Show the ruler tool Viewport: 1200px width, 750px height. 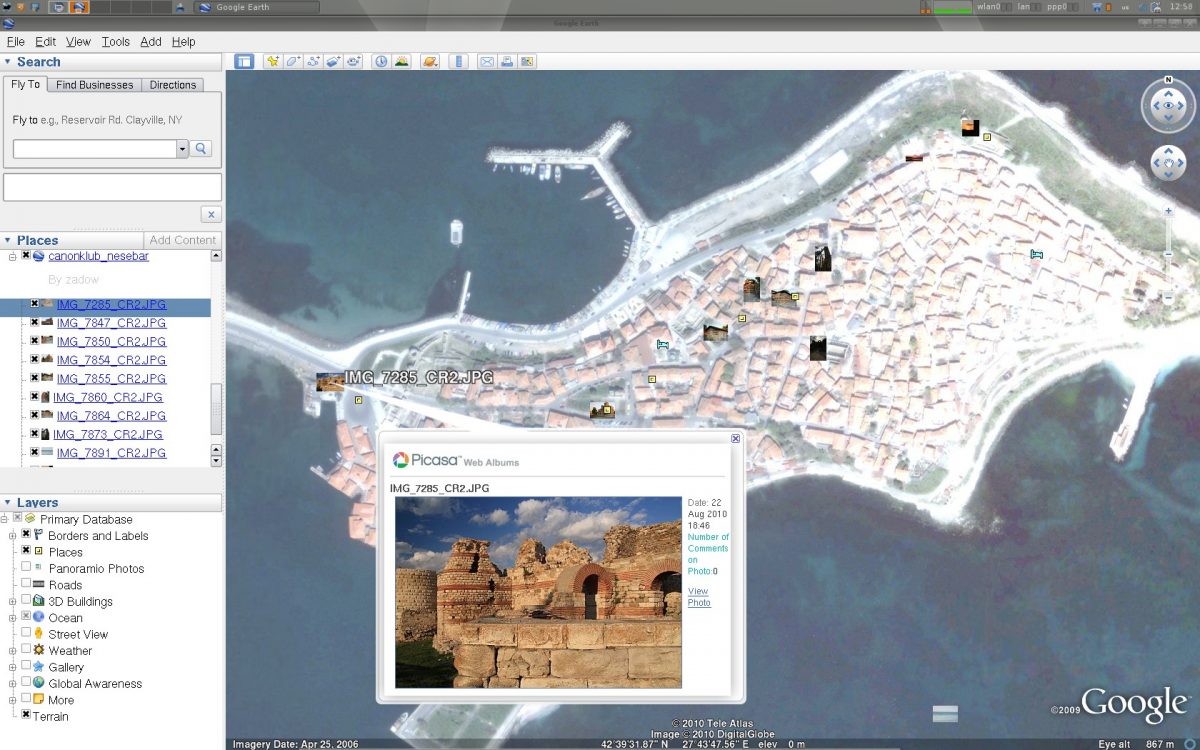[459, 61]
